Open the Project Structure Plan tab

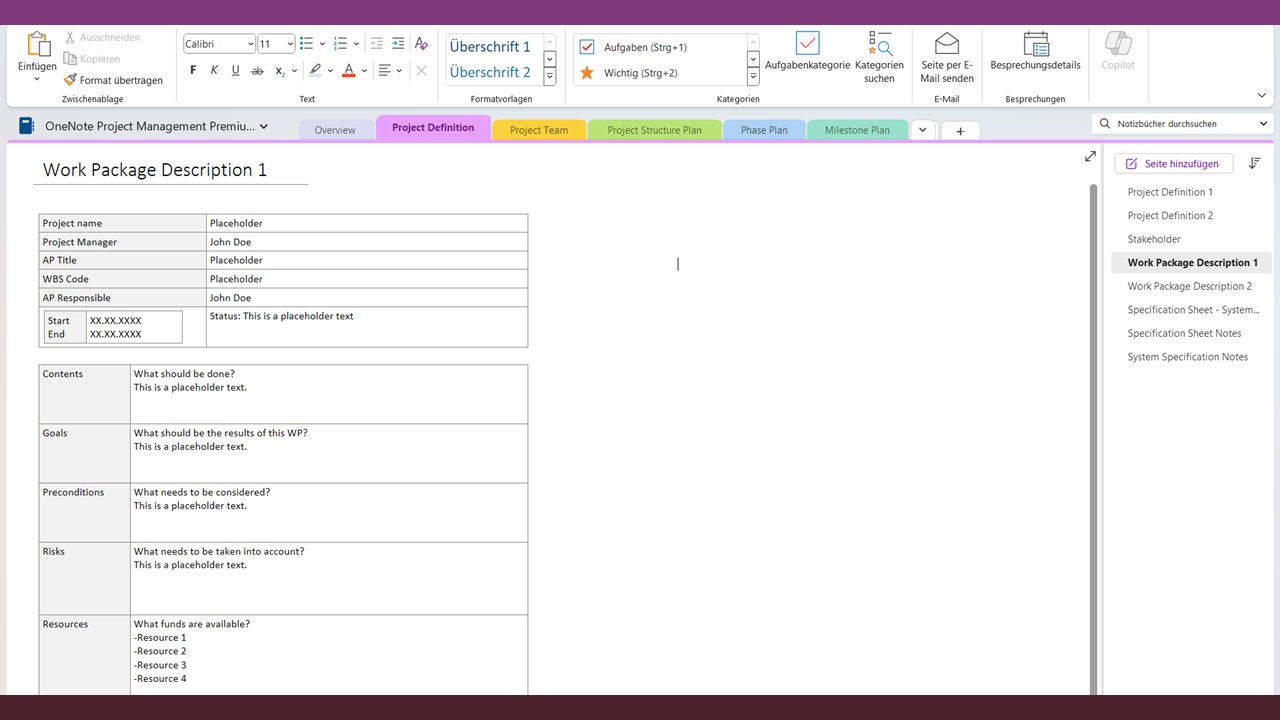pos(654,130)
